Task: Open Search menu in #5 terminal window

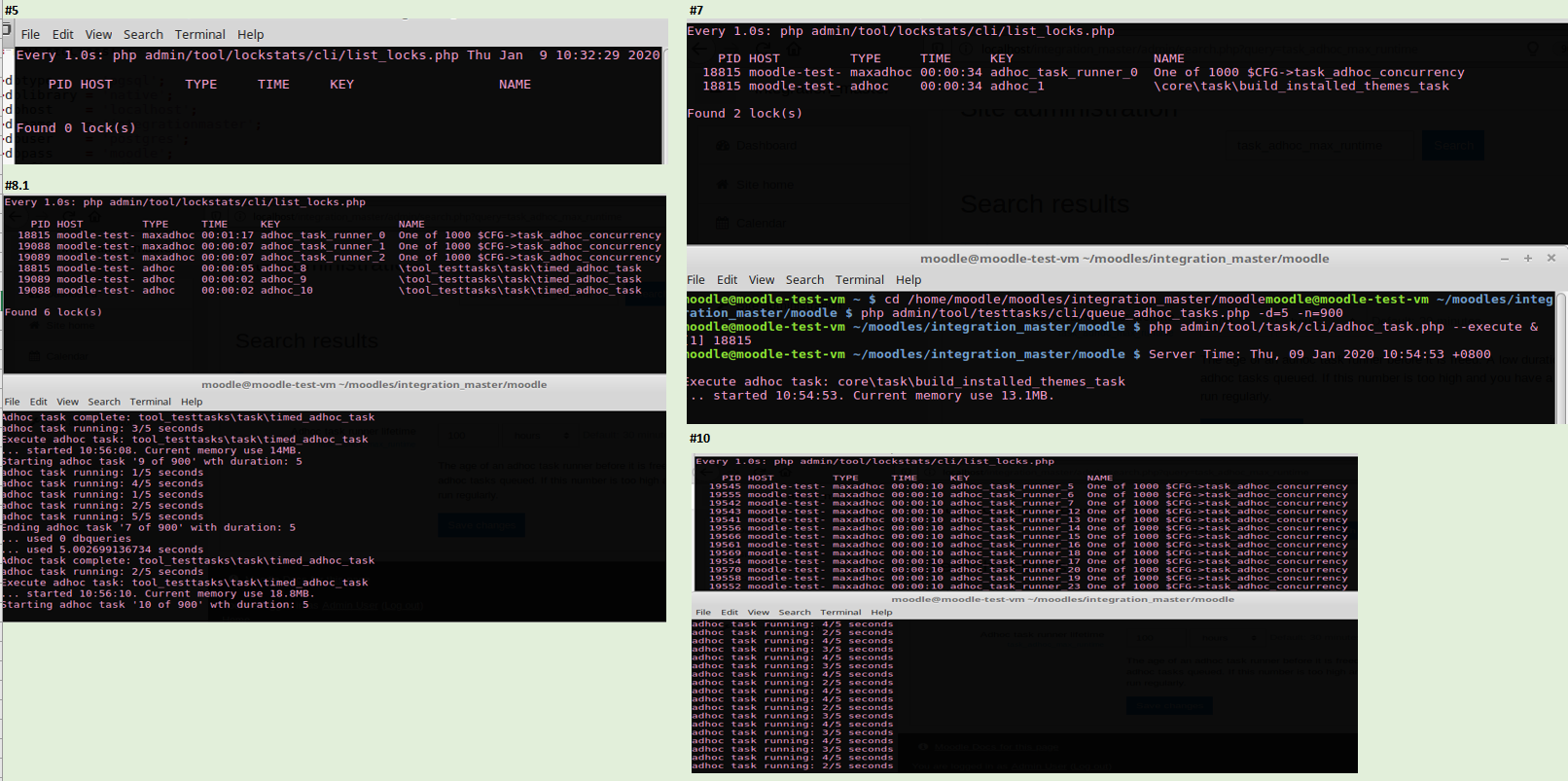Action: coord(143,34)
